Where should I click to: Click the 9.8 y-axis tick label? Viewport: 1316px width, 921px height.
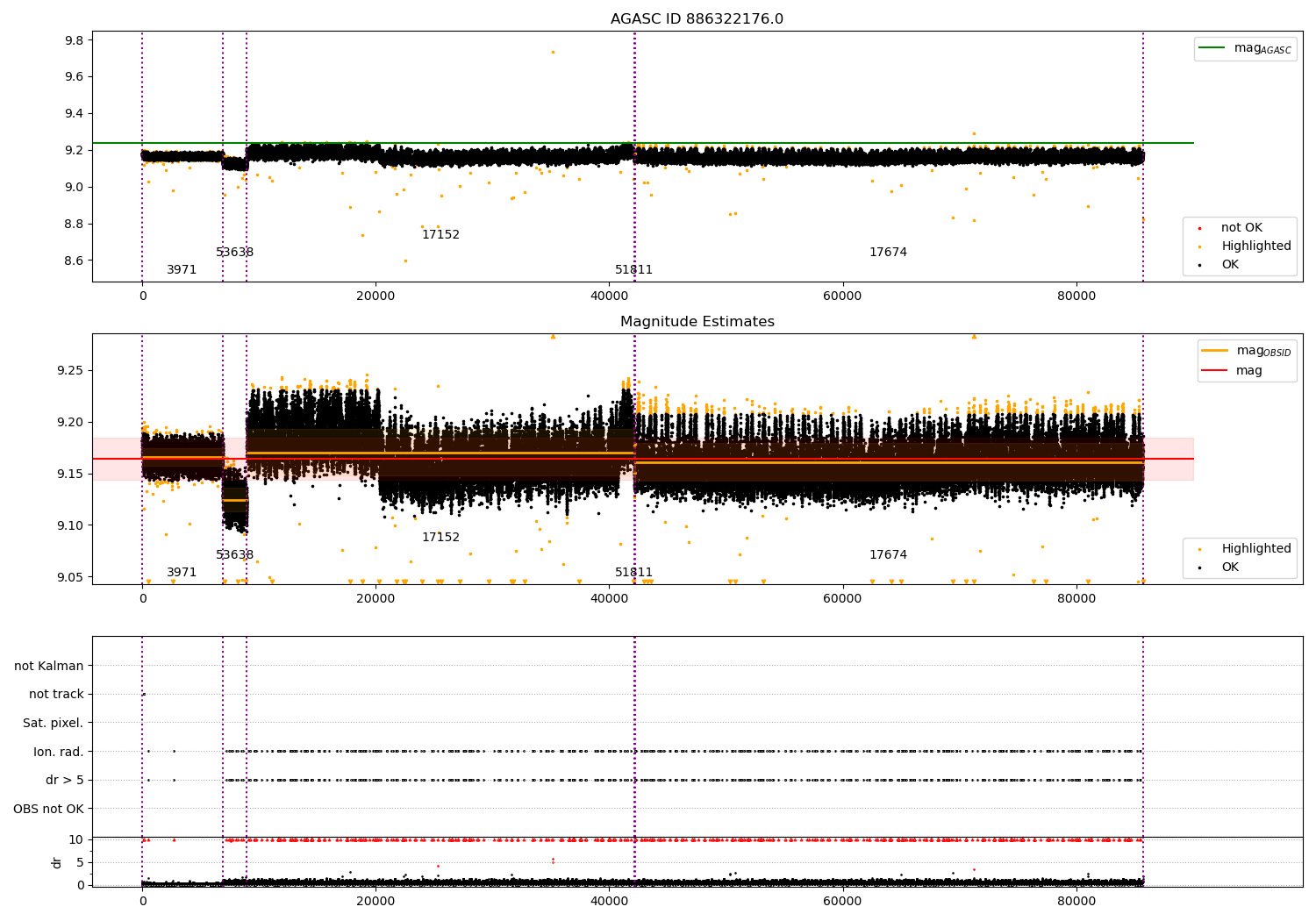75,40
